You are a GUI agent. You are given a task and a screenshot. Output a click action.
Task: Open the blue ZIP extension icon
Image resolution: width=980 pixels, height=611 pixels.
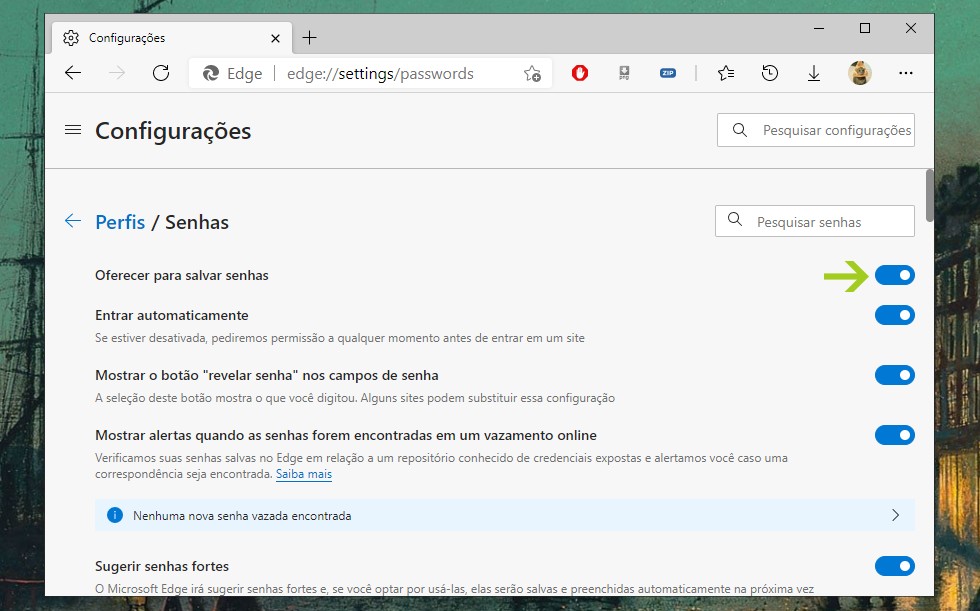point(668,73)
